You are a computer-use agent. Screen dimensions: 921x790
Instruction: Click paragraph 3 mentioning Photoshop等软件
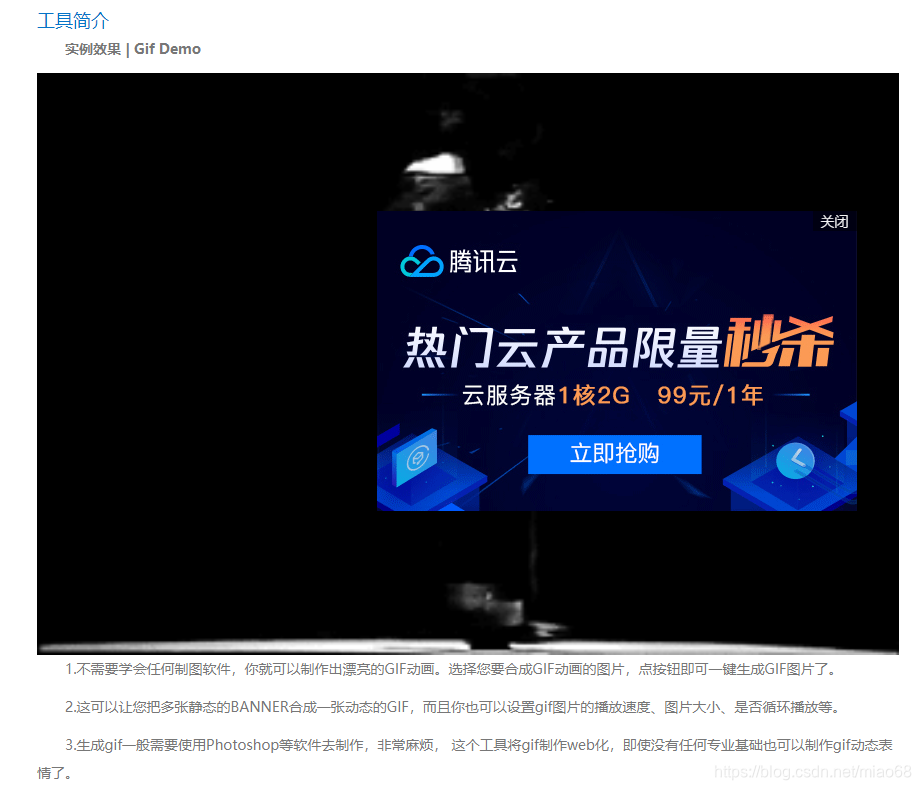point(465,758)
